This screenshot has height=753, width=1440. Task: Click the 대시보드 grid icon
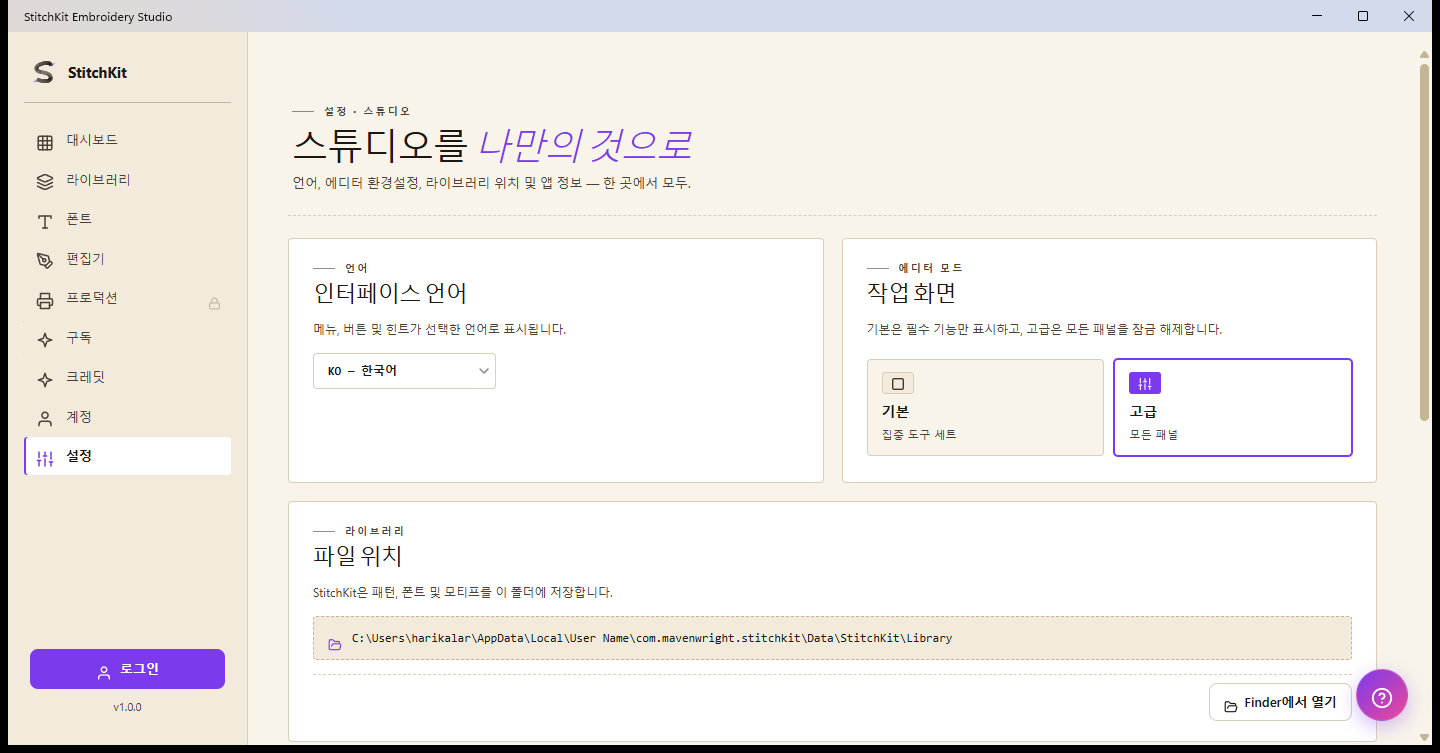point(45,142)
